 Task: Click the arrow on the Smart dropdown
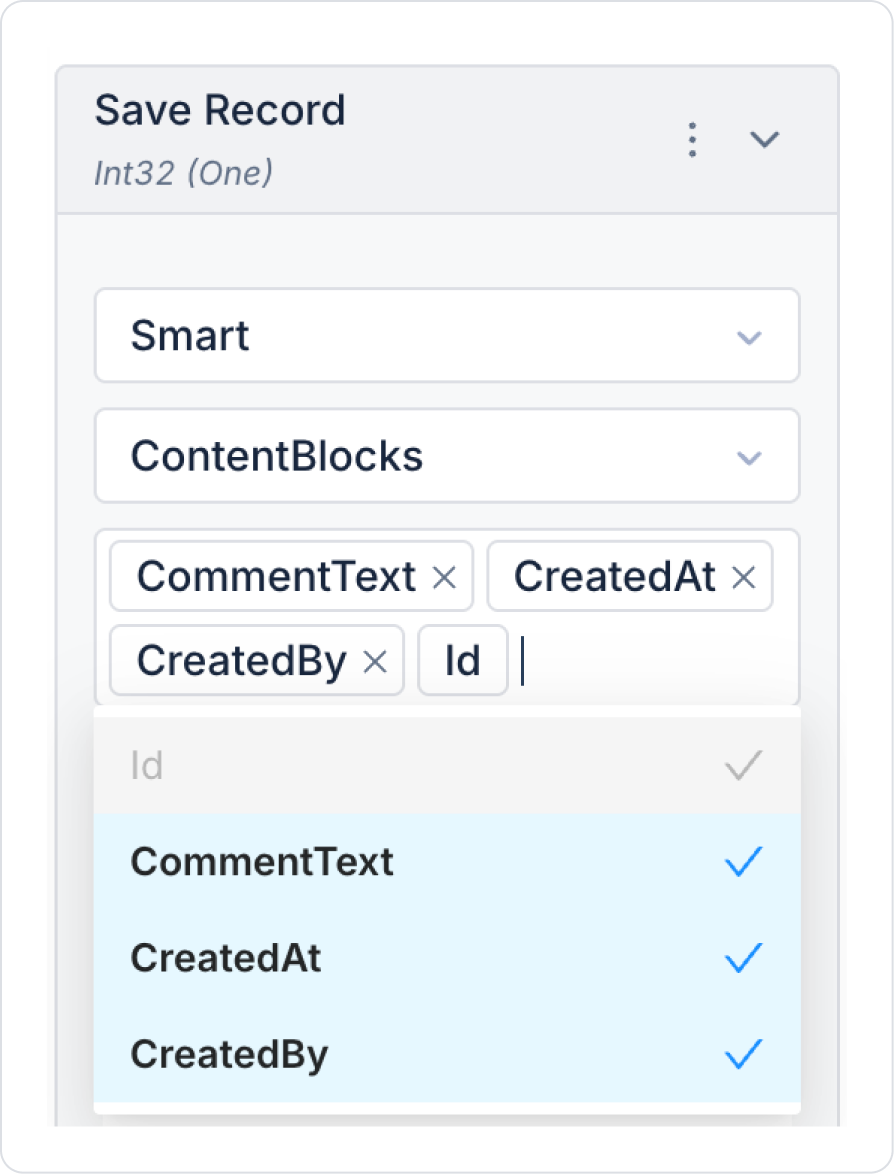click(x=749, y=337)
